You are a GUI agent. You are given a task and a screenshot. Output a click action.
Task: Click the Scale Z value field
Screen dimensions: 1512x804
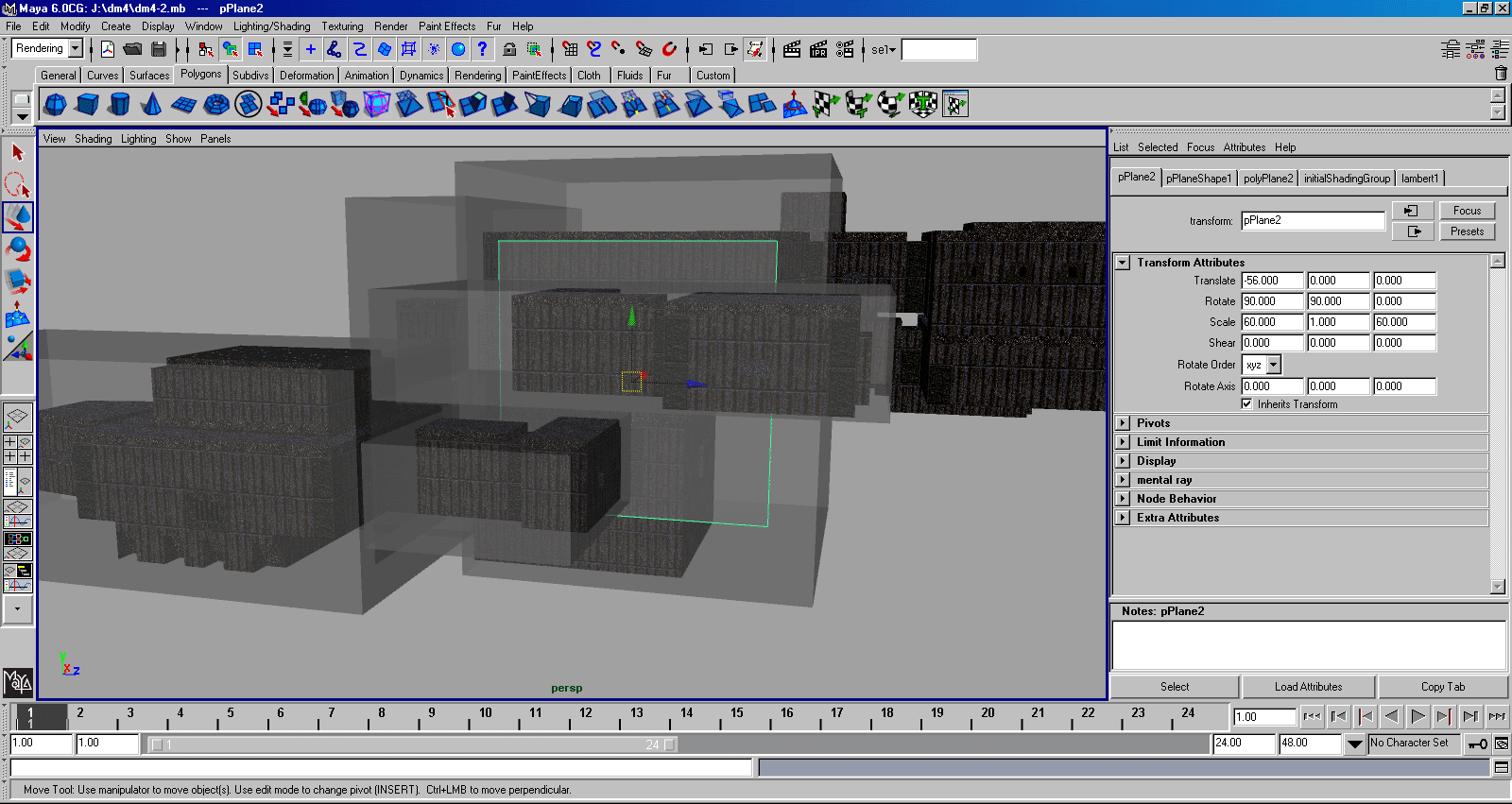point(1404,322)
